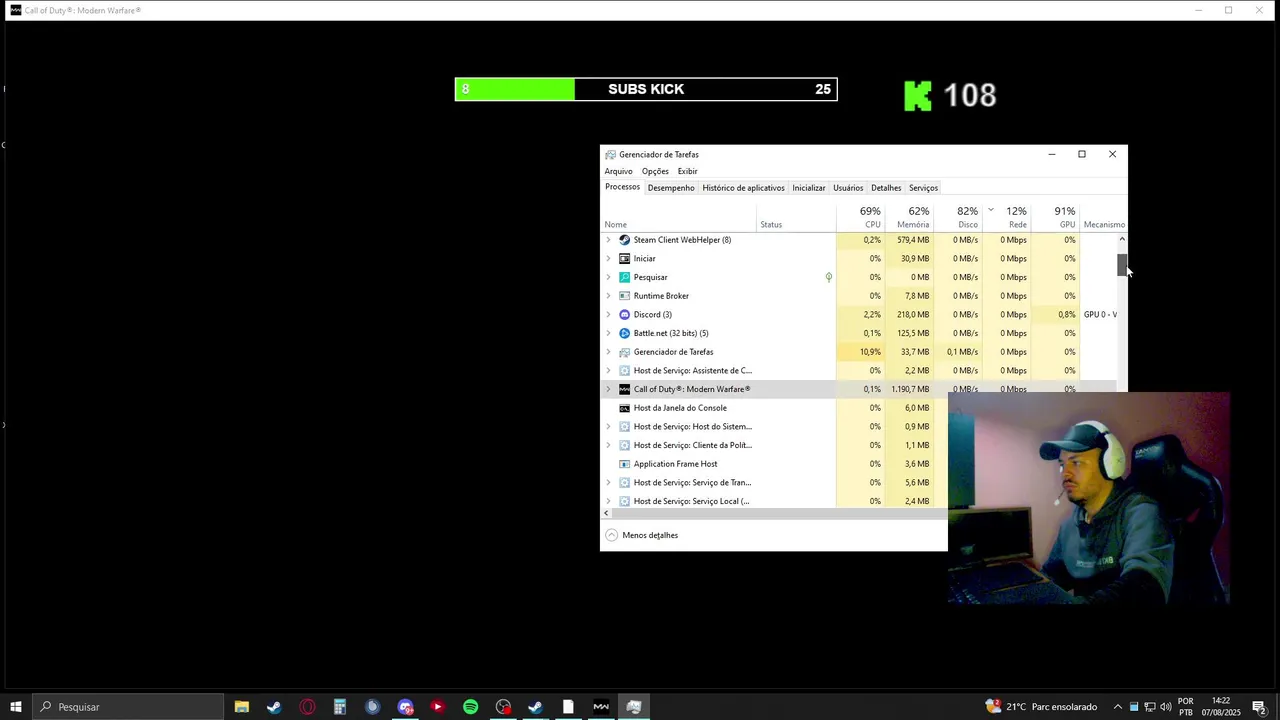Expand the Runtime Broker row
1280x720 pixels.
pyautogui.click(x=608, y=296)
